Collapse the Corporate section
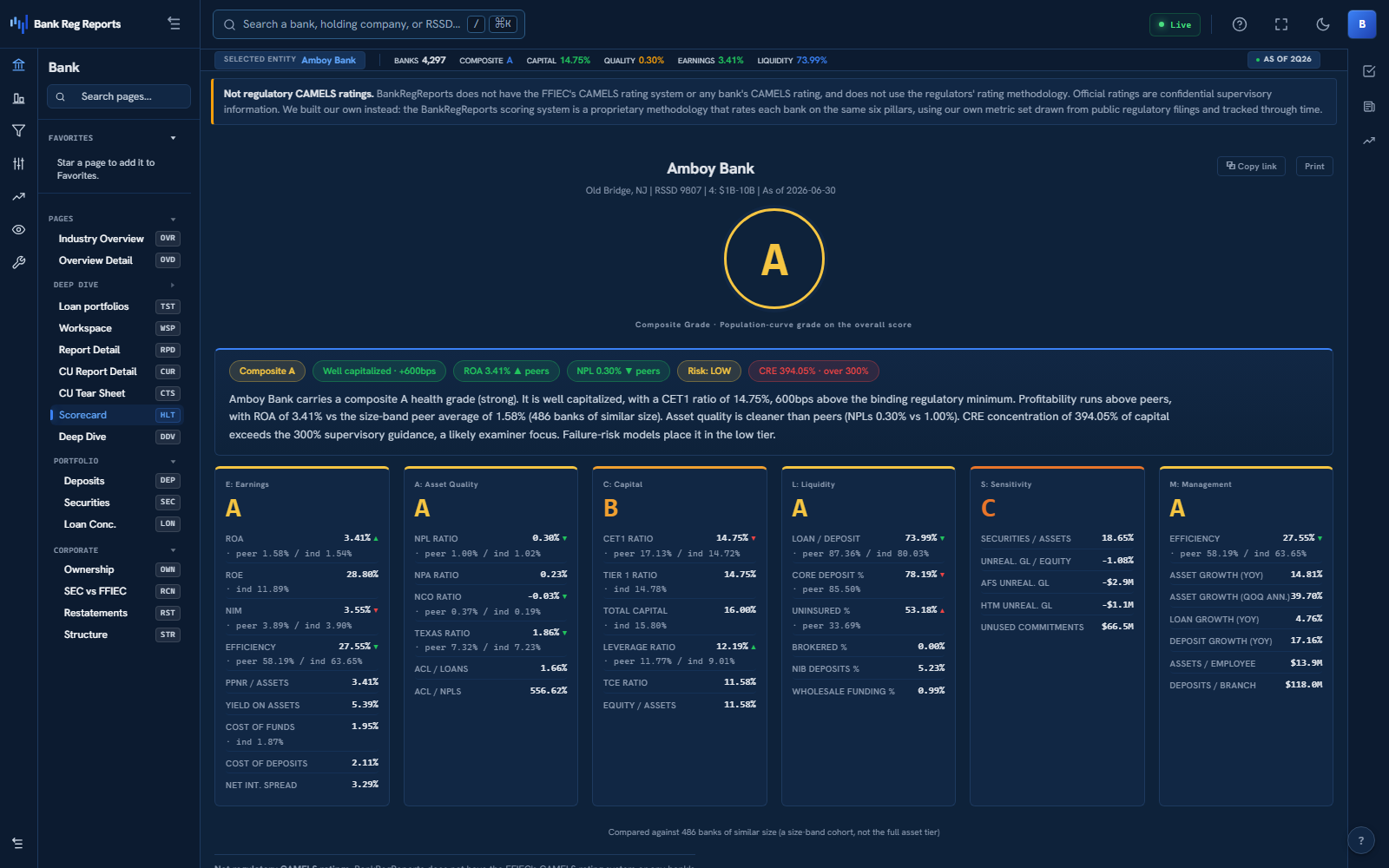 [x=173, y=550]
